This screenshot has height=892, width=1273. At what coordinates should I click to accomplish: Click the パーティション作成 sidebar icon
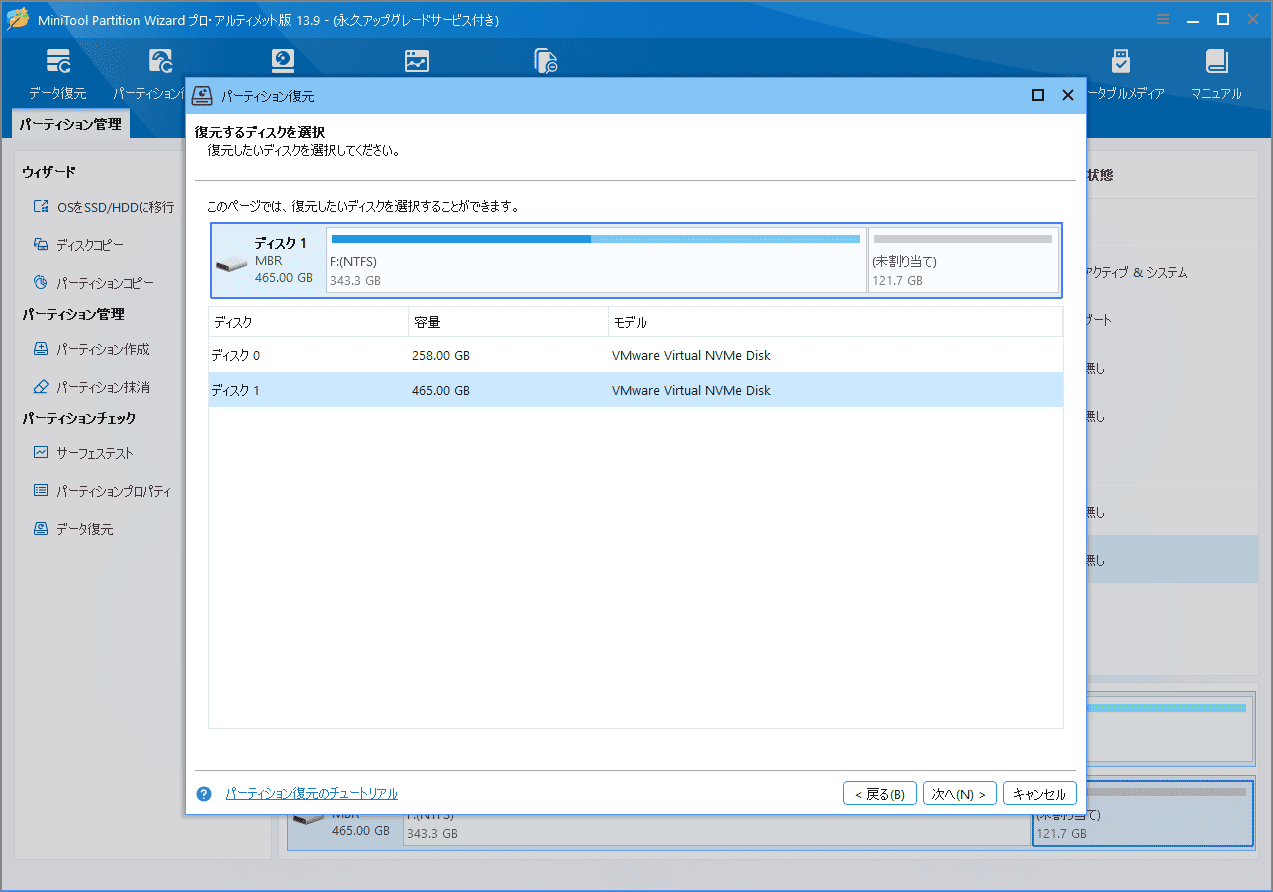pos(41,348)
